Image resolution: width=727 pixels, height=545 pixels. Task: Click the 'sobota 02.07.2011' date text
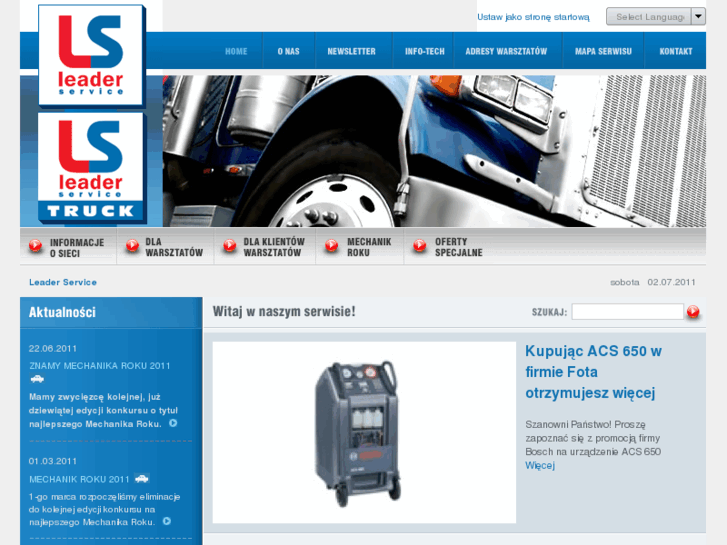tap(653, 282)
